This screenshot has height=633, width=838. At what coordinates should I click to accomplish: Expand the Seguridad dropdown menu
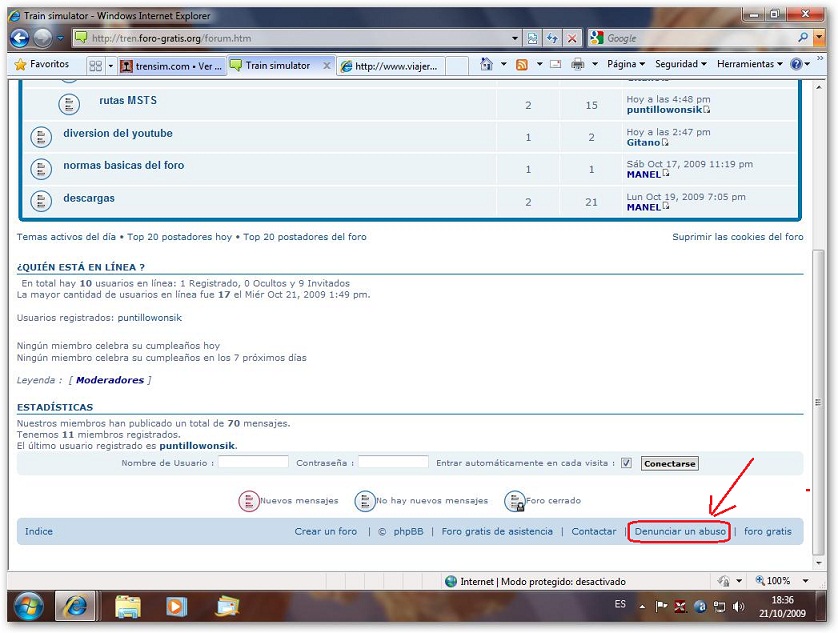coord(680,64)
